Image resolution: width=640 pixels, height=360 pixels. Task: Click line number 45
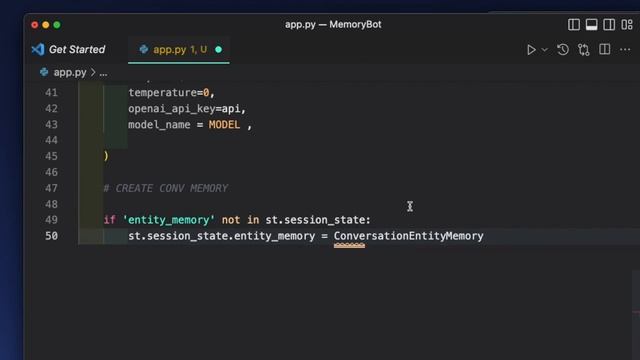click(x=51, y=156)
